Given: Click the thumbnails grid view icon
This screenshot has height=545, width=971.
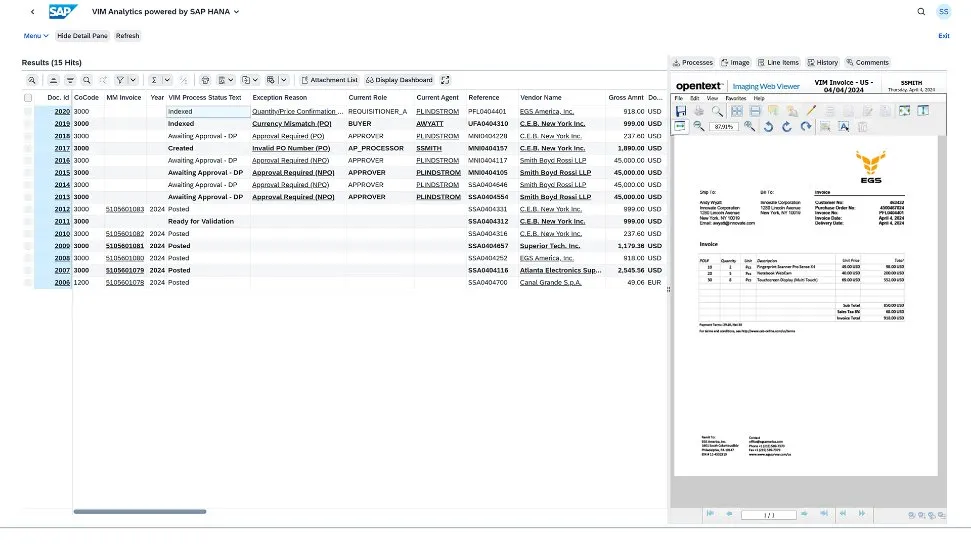Looking at the screenshot, I should coord(737,111).
